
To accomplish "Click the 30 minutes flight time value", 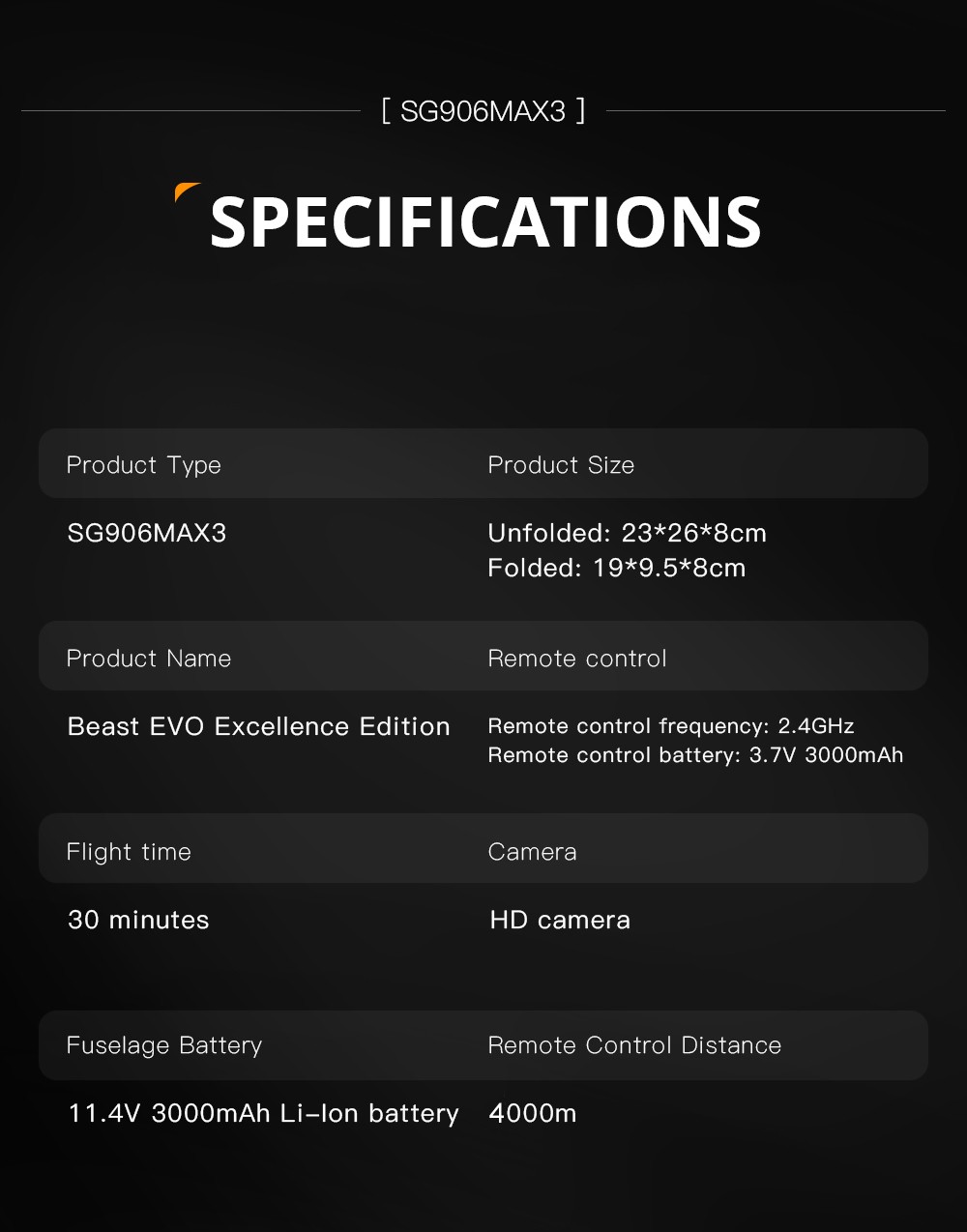I will tap(138, 920).
